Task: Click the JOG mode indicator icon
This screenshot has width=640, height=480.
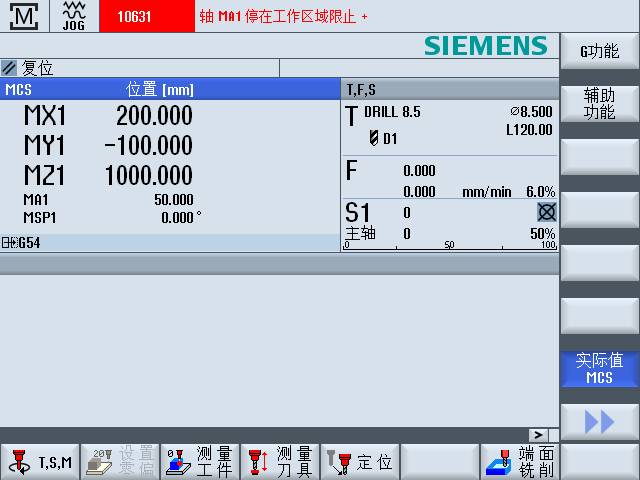Action: [74, 16]
